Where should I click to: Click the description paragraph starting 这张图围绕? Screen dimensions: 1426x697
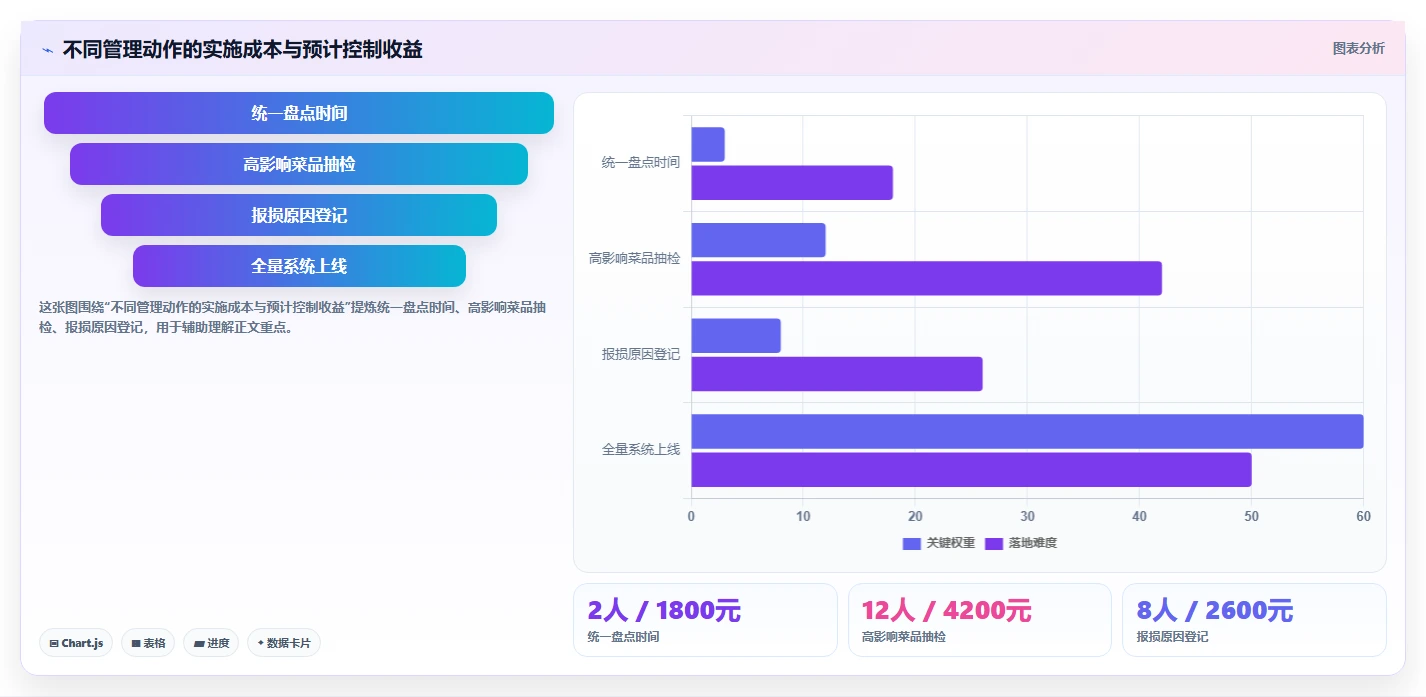click(x=292, y=317)
